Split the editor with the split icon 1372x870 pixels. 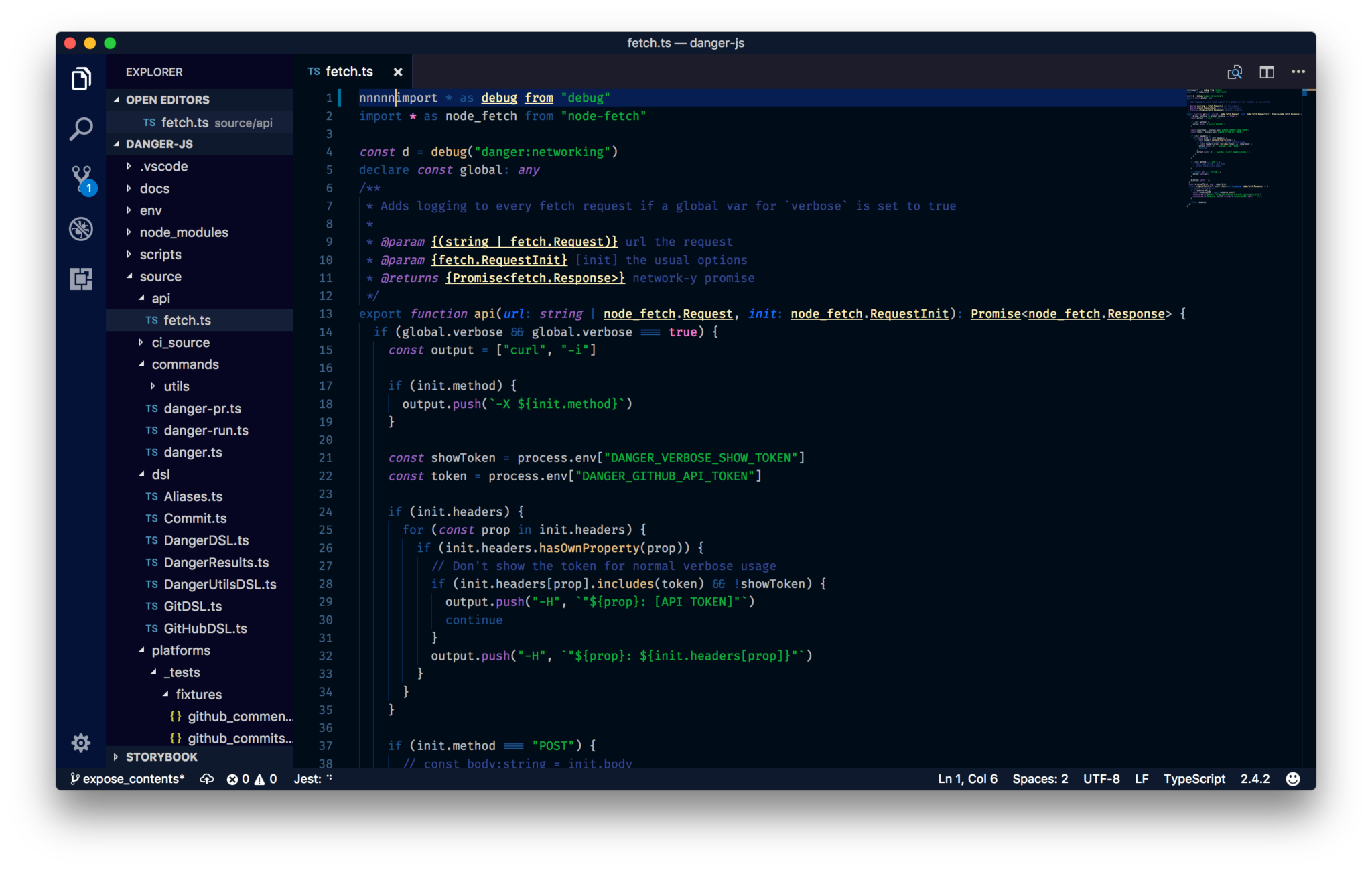click(x=1267, y=72)
